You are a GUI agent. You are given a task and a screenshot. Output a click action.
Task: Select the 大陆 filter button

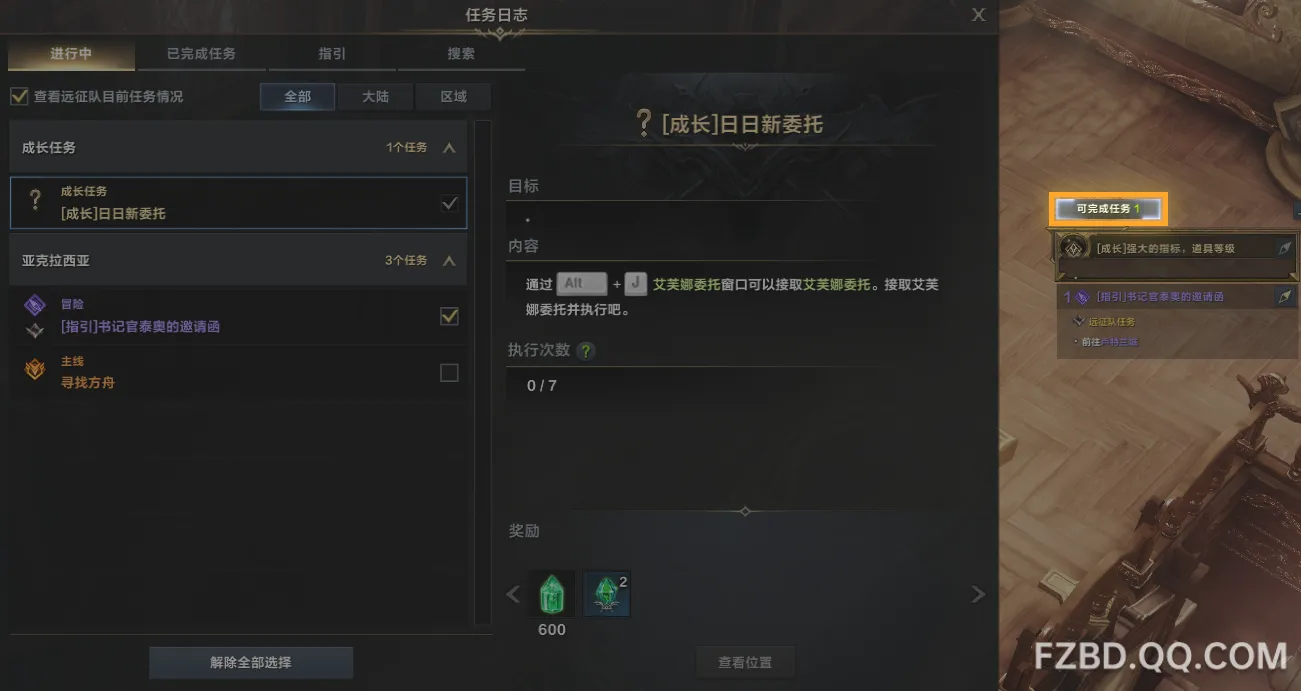(x=375, y=97)
